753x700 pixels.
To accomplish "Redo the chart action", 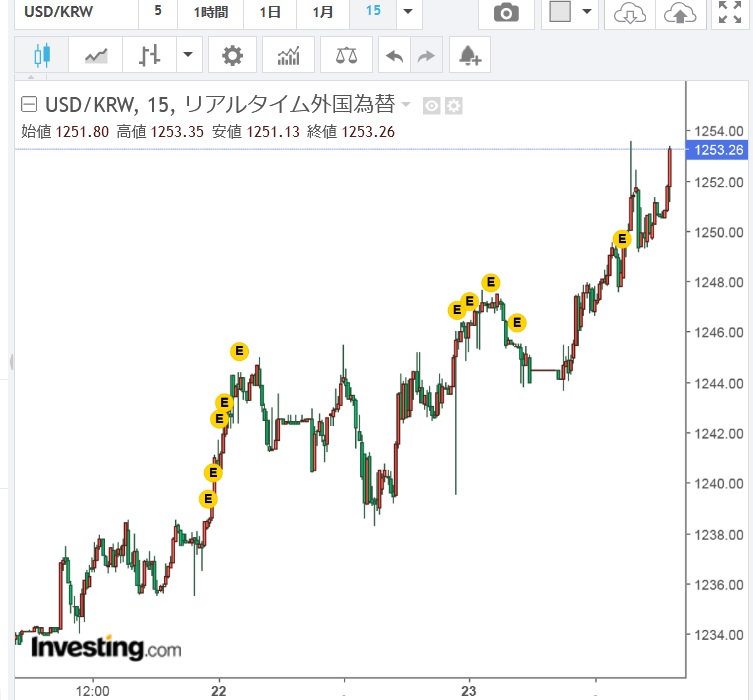I will point(427,57).
